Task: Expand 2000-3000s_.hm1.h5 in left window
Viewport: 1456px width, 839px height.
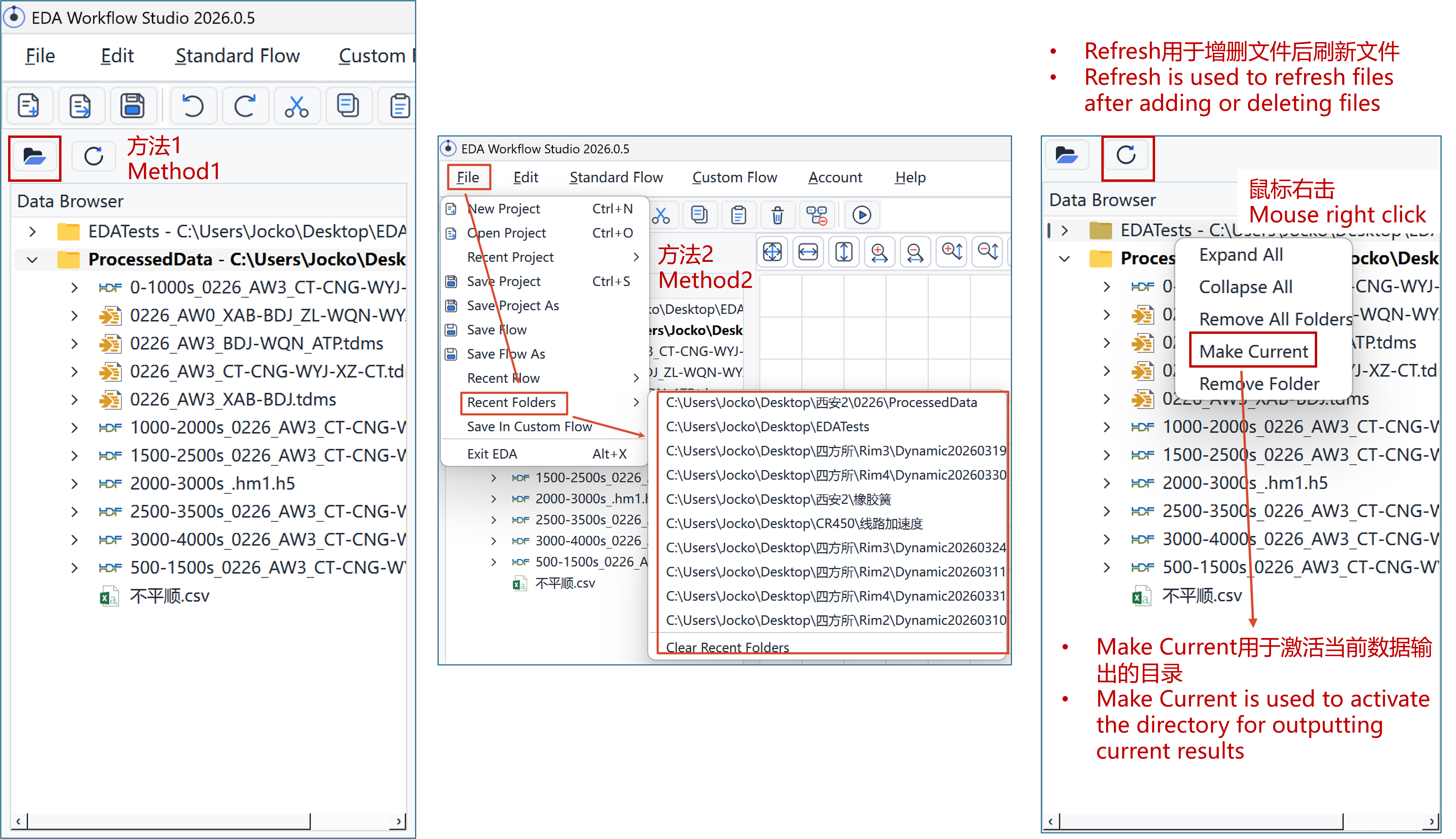Action: (74, 484)
